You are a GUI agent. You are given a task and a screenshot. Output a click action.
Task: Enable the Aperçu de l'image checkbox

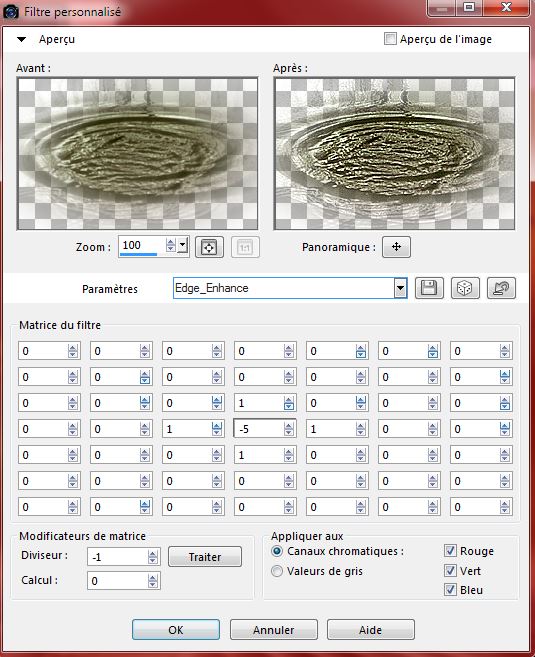[390, 39]
